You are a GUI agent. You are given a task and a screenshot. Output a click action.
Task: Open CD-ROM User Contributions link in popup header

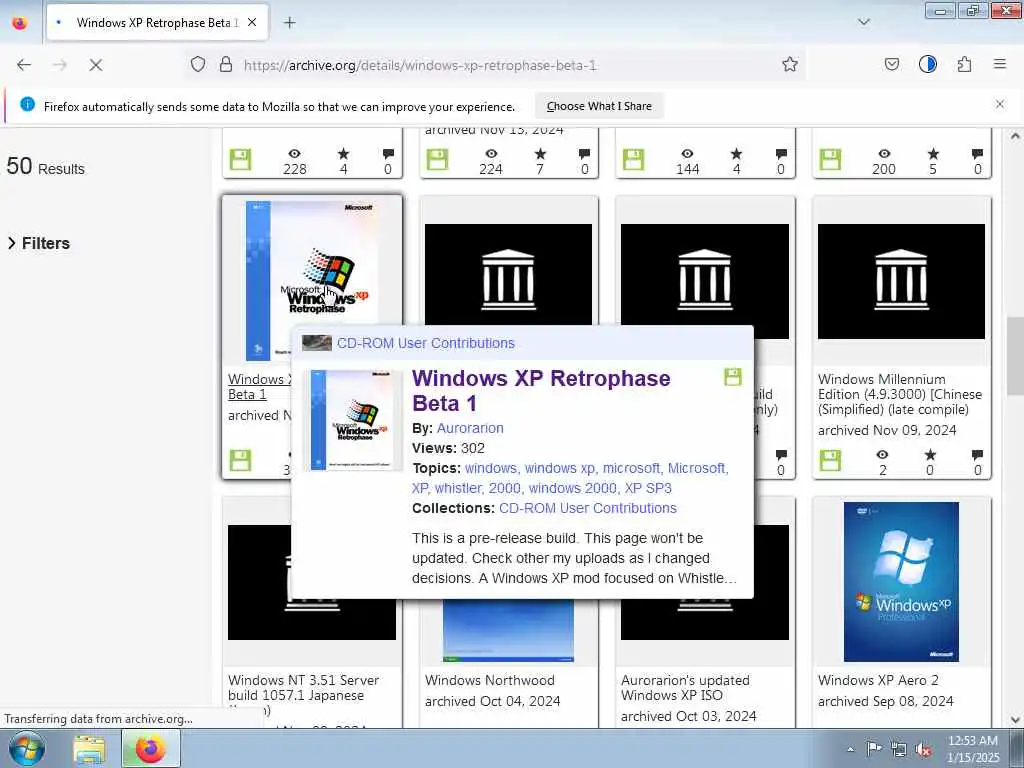tap(426, 343)
